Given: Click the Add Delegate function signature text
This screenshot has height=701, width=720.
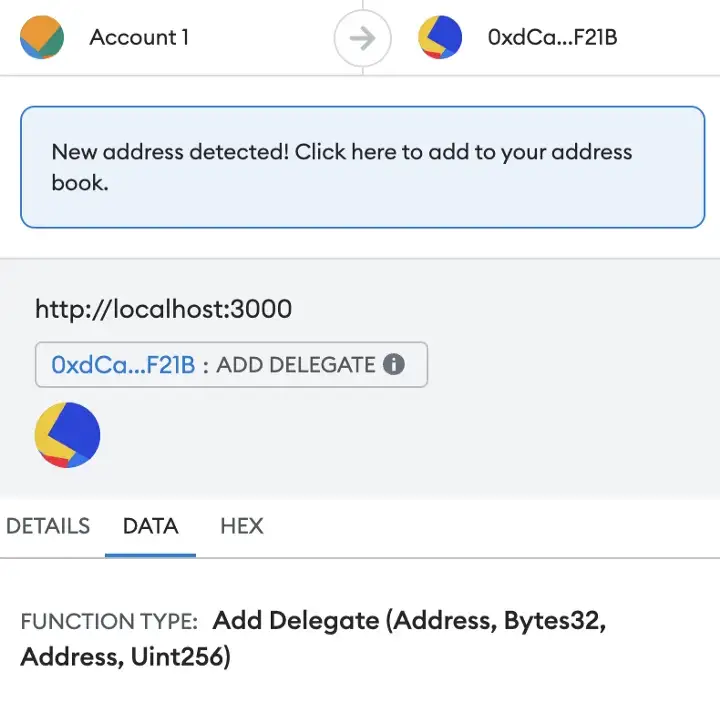Looking at the screenshot, I should click(409, 620).
